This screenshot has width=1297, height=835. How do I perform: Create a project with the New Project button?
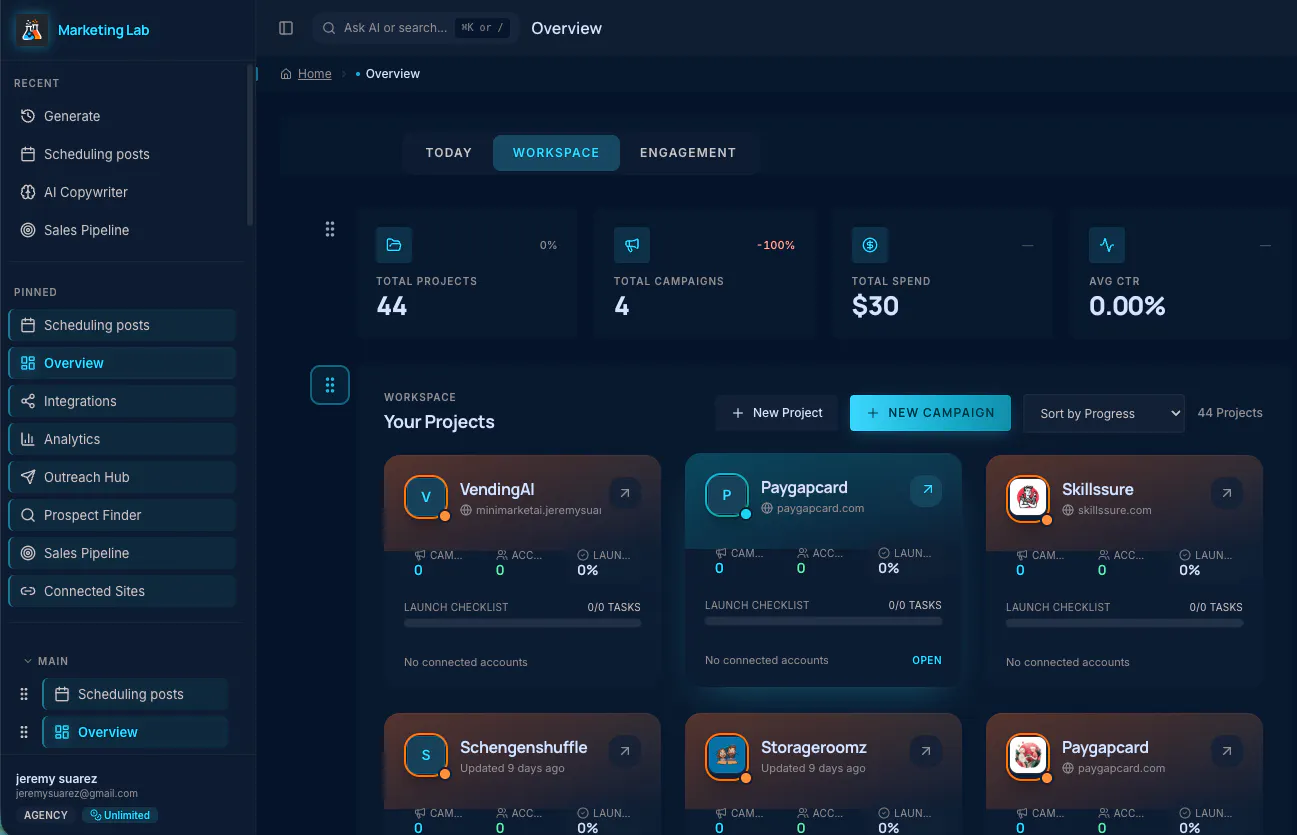tap(777, 413)
